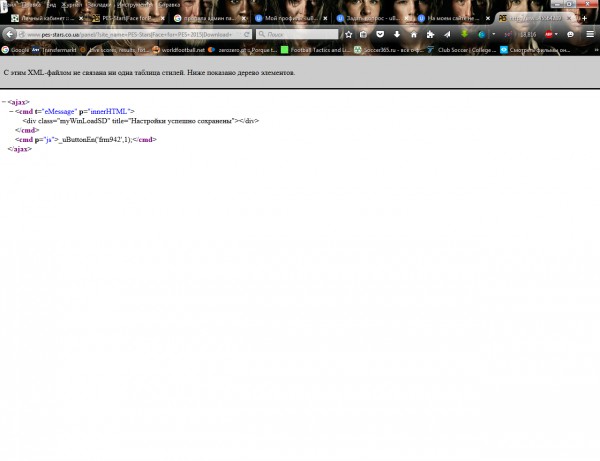
Task: Close the PES-Stars|Face for P... tab
Action: (162, 18)
